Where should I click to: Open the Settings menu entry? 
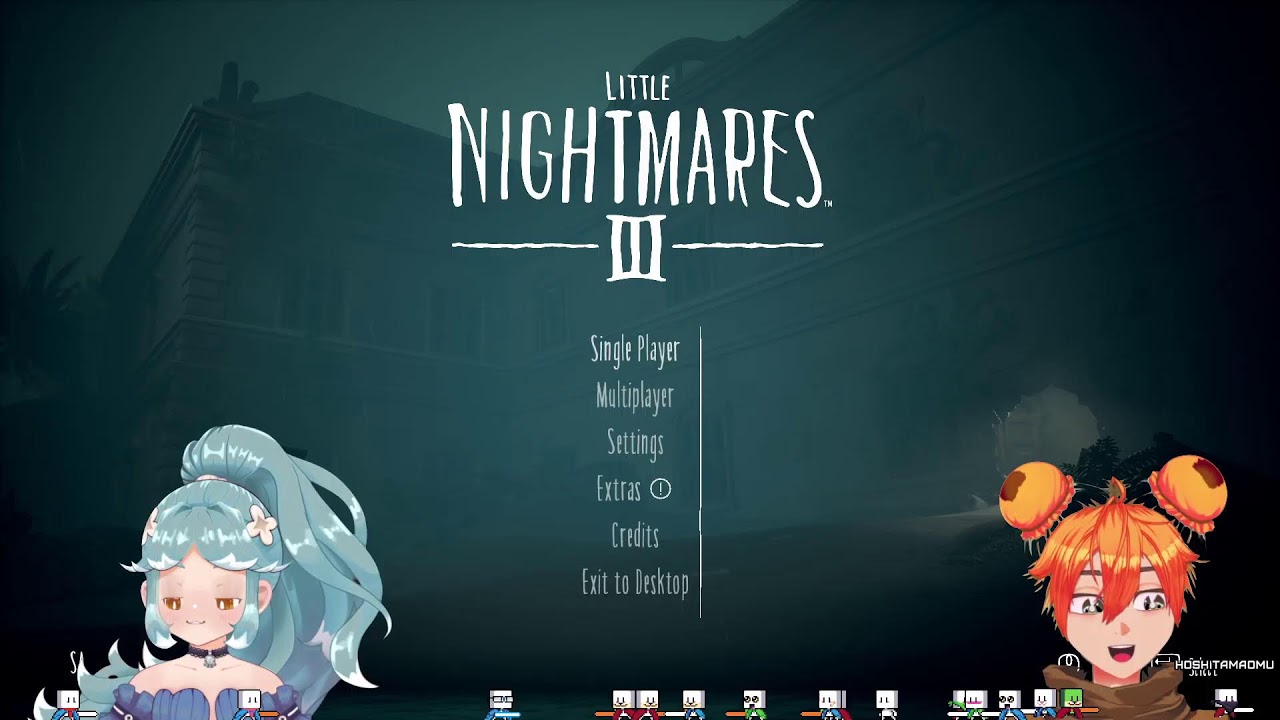coord(635,442)
